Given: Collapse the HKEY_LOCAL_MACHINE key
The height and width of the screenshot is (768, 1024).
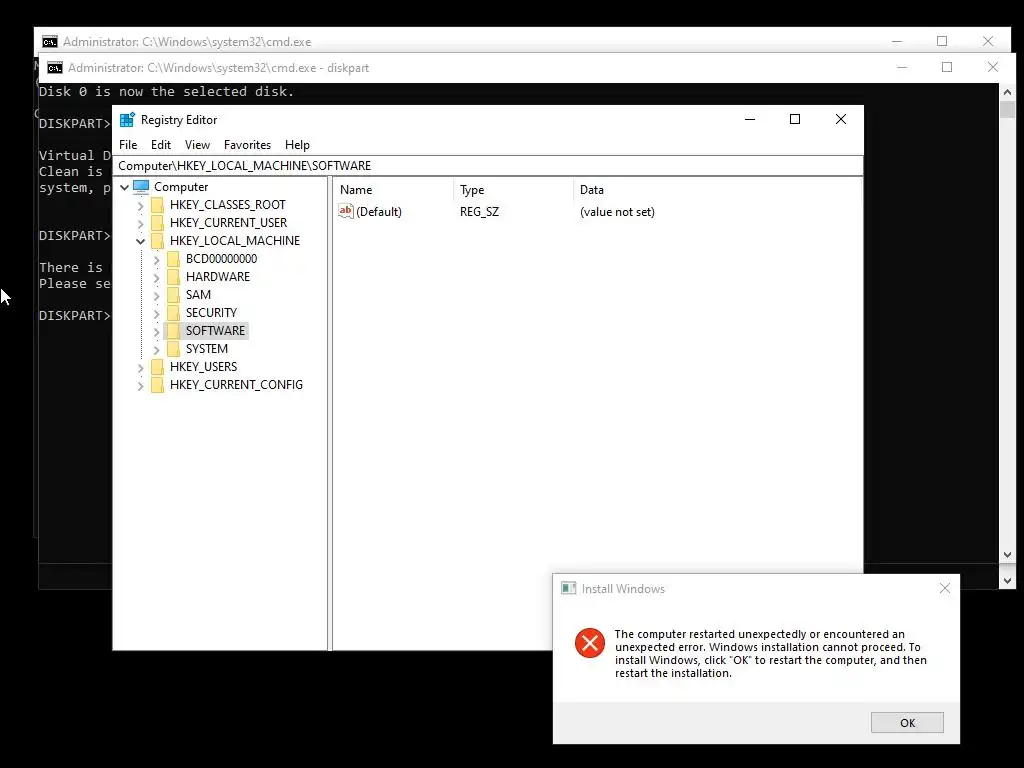Looking at the screenshot, I should 140,242.
